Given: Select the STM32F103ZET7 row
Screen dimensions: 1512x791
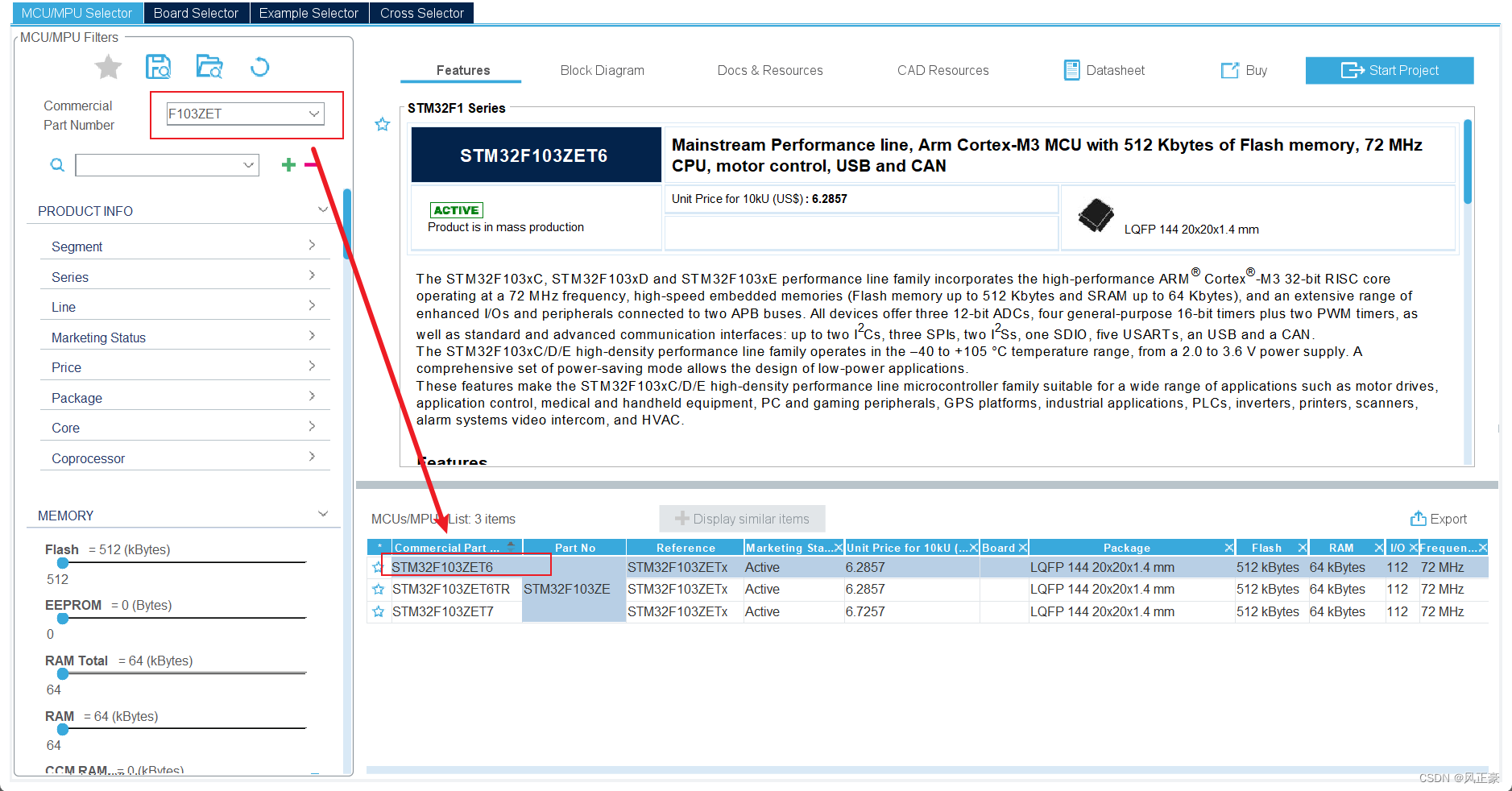Looking at the screenshot, I should point(927,612).
